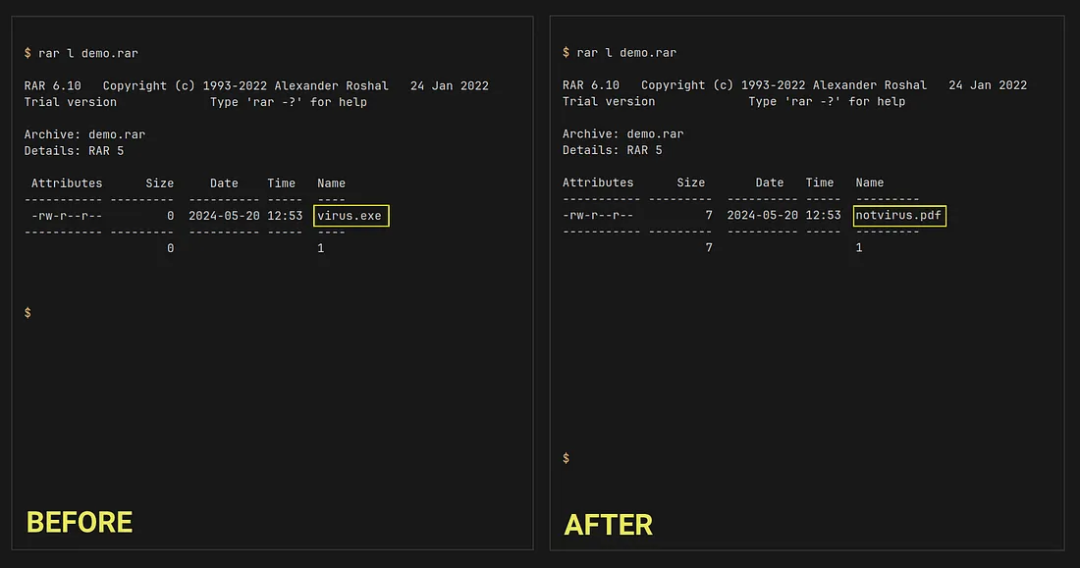The height and width of the screenshot is (568, 1080).
Task: Select "Type 'rar -?' for help" in BEFORE terminal
Action: pyautogui.click(x=289, y=102)
